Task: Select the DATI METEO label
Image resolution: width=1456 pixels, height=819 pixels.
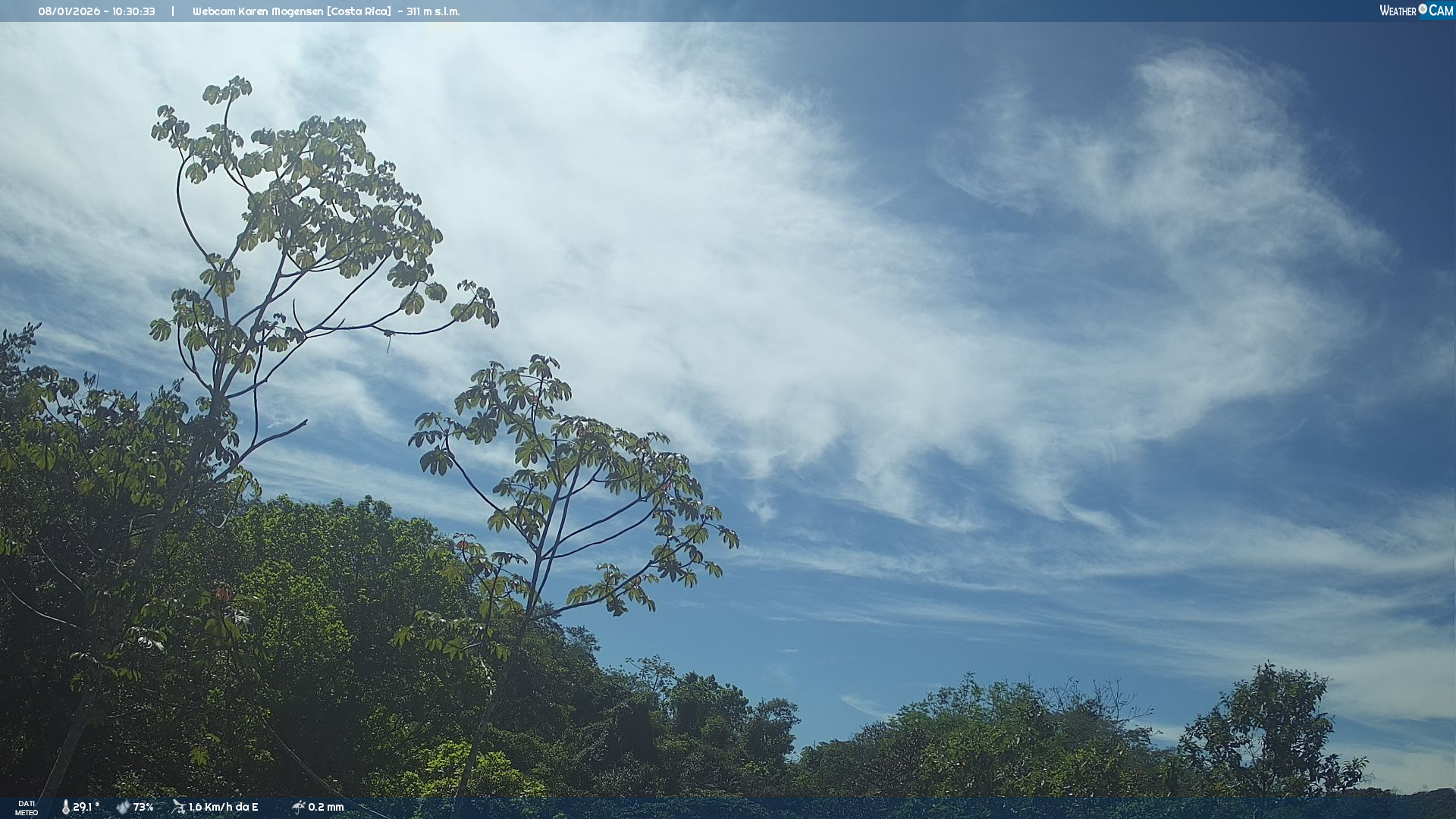Action: click(x=27, y=808)
